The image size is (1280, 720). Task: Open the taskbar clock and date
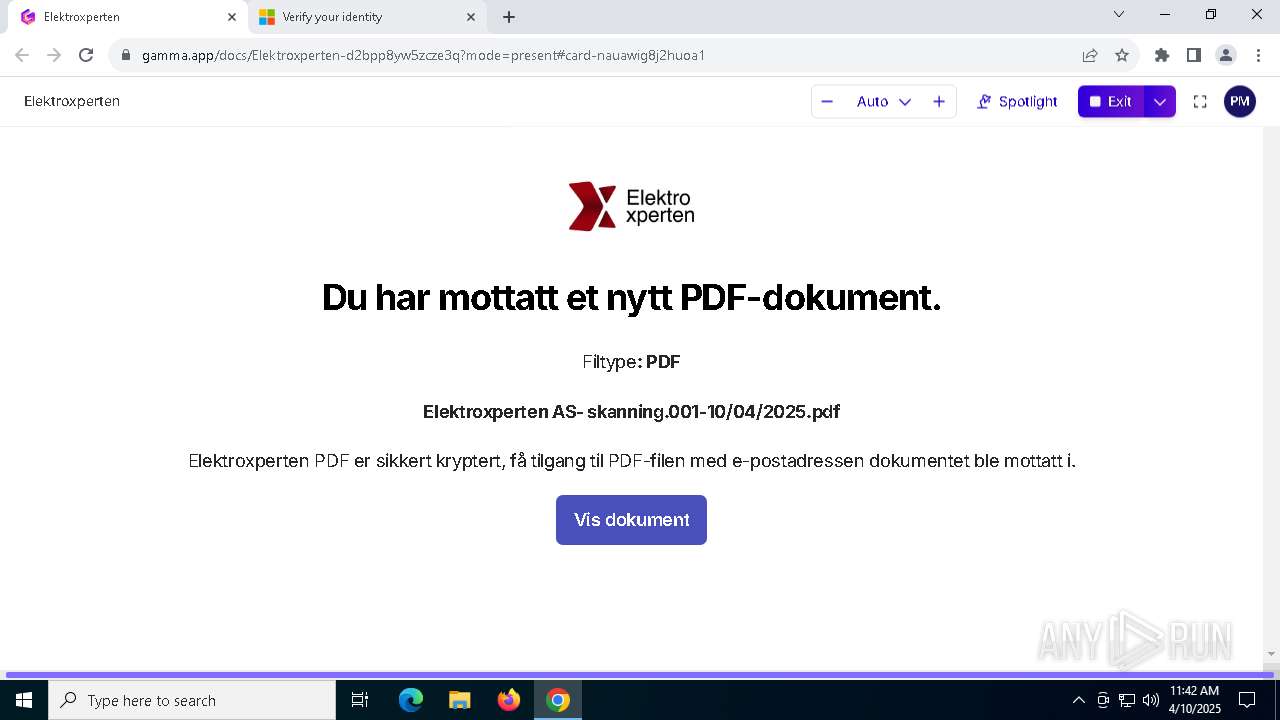pyautogui.click(x=1195, y=700)
